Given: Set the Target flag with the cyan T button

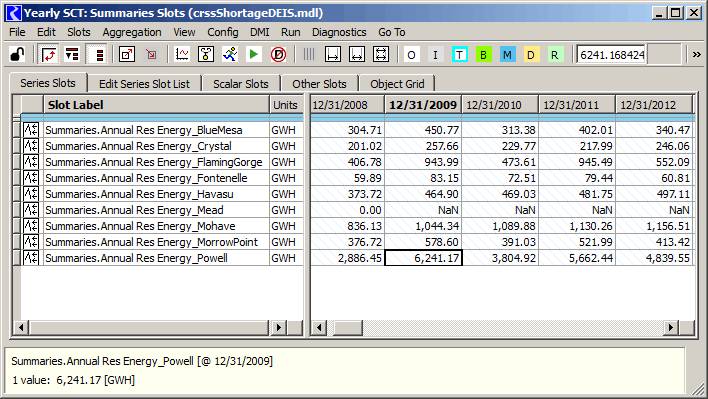Looking at the screenshot, I should (460, 55).
